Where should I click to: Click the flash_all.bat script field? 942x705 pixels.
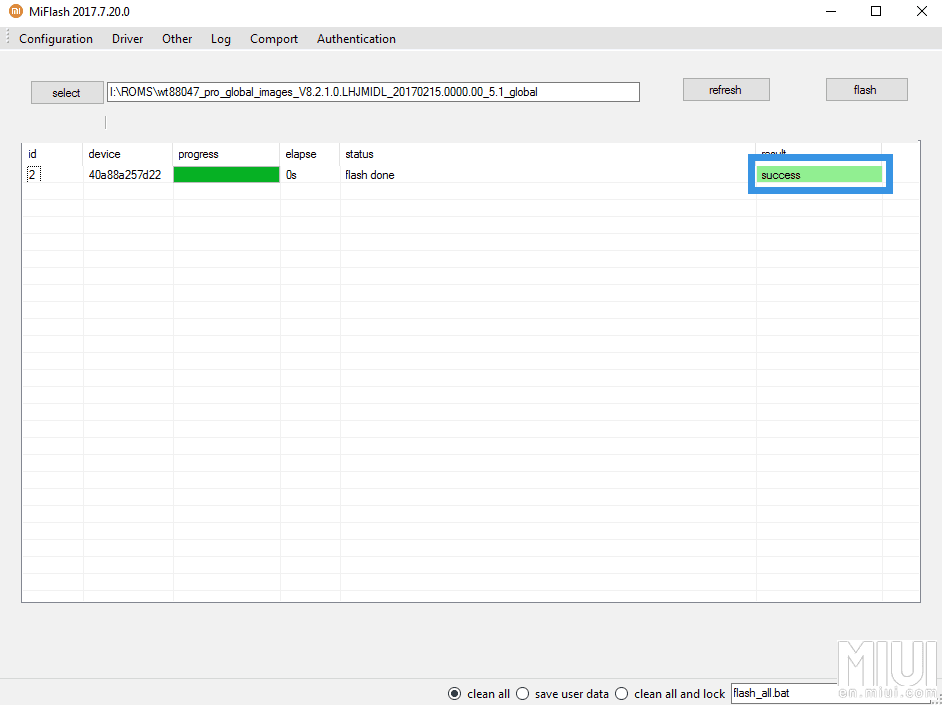point(784,693)
